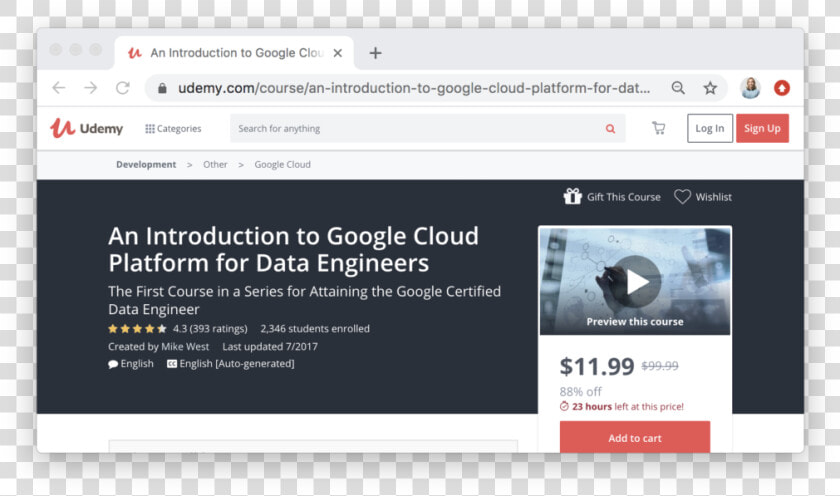Click the red search magnifier icon

click(610, 129)
